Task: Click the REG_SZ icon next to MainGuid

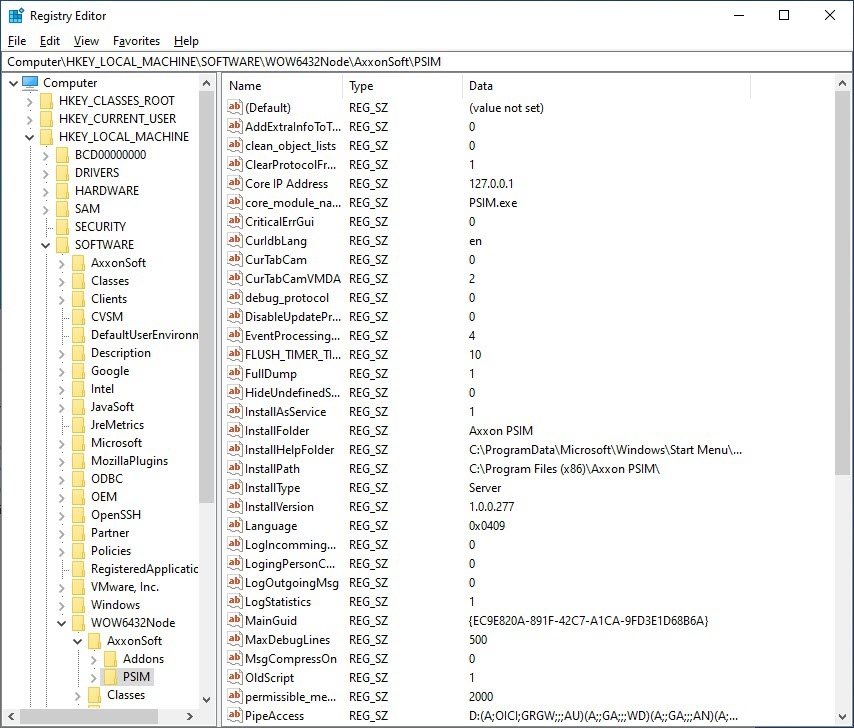Action: [x=235, y=621]
